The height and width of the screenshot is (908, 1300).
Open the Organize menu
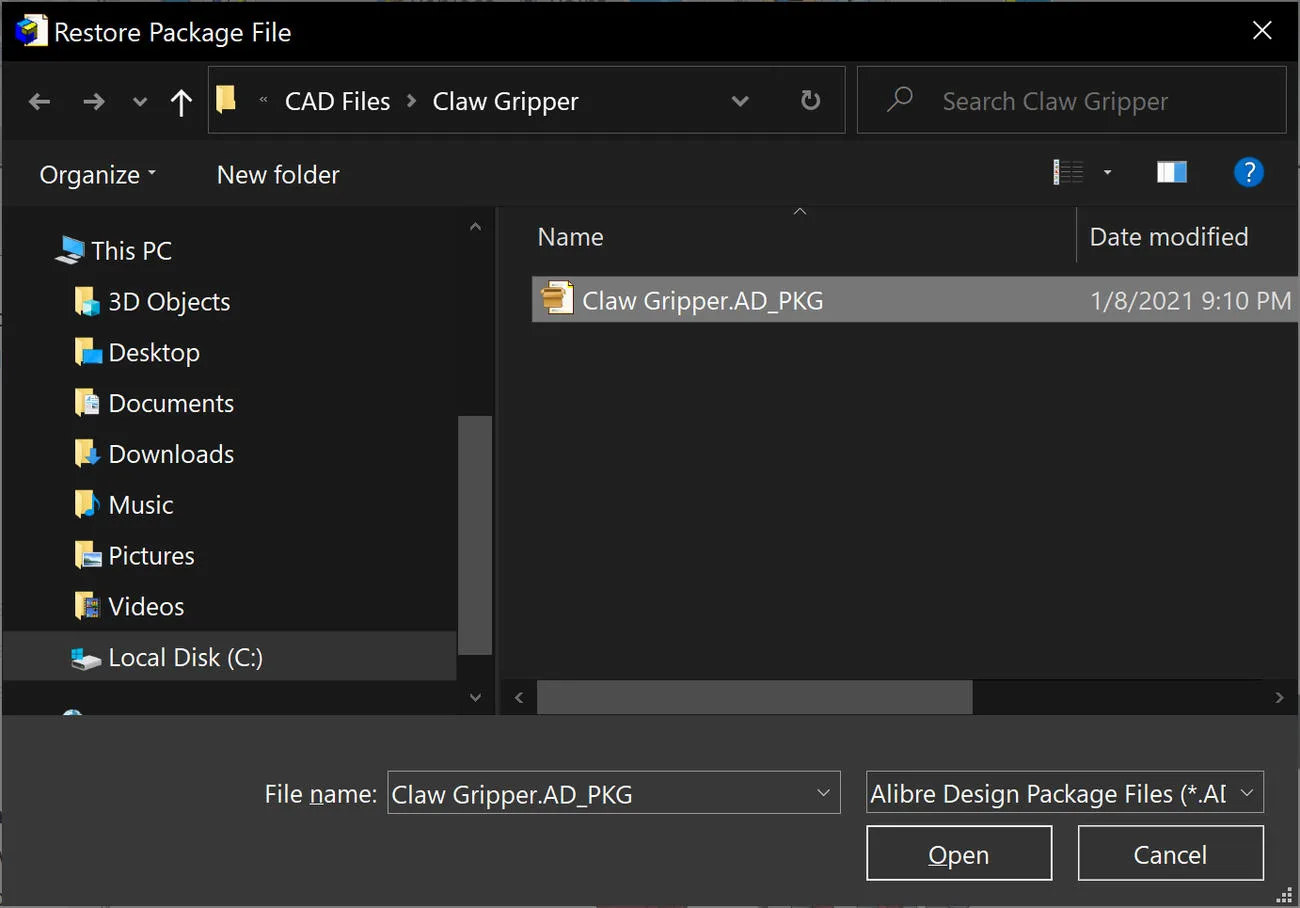coord(98,175)
